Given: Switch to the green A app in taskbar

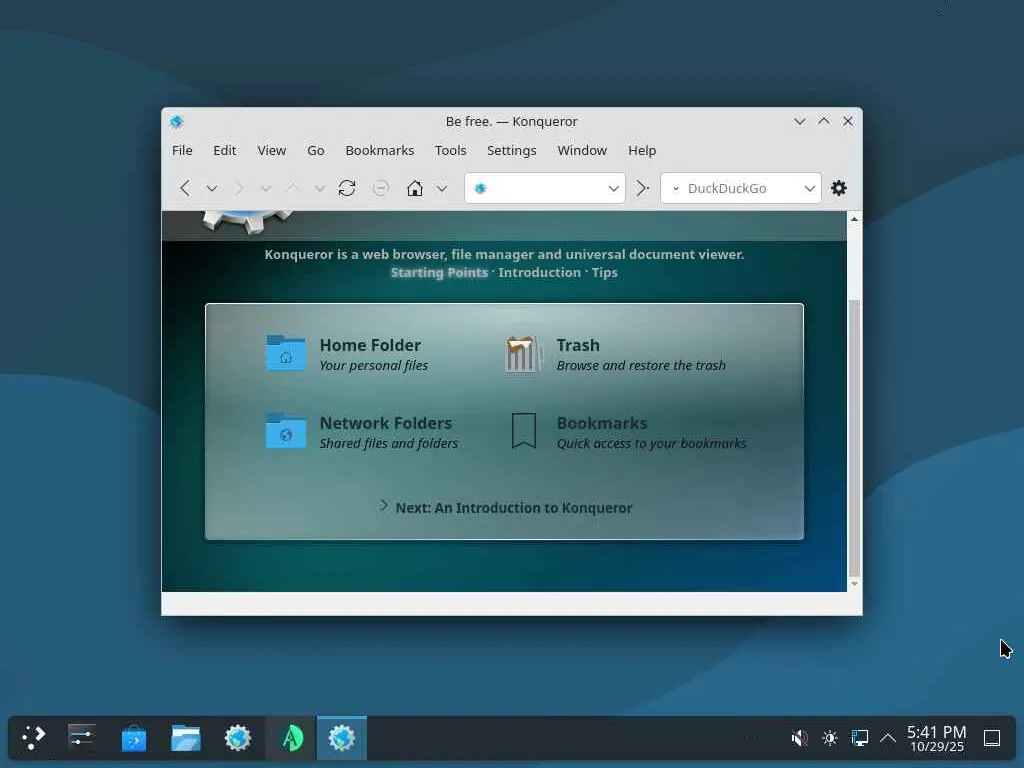Looking at the screenshot, I should point(291,738).
